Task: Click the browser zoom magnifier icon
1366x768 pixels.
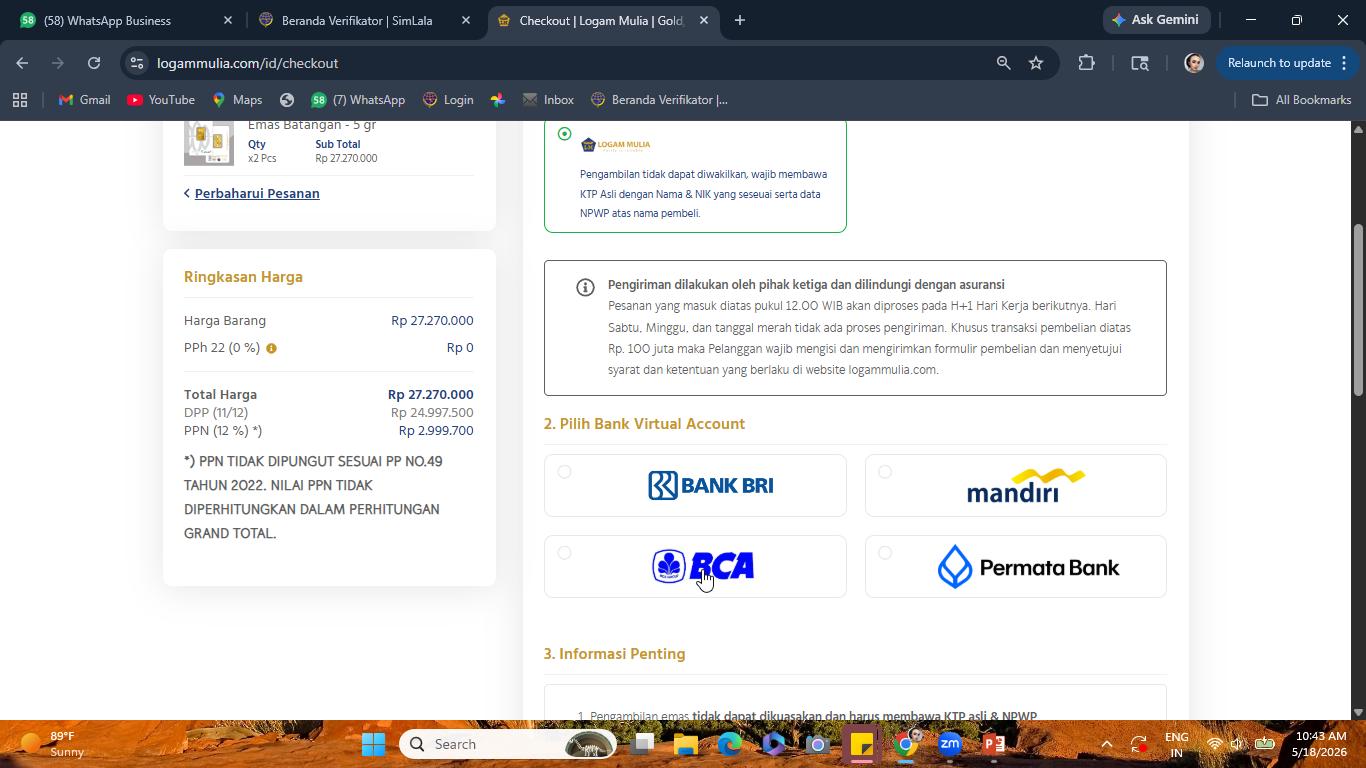Action: pyautogui.click(x=1003, y=63)
